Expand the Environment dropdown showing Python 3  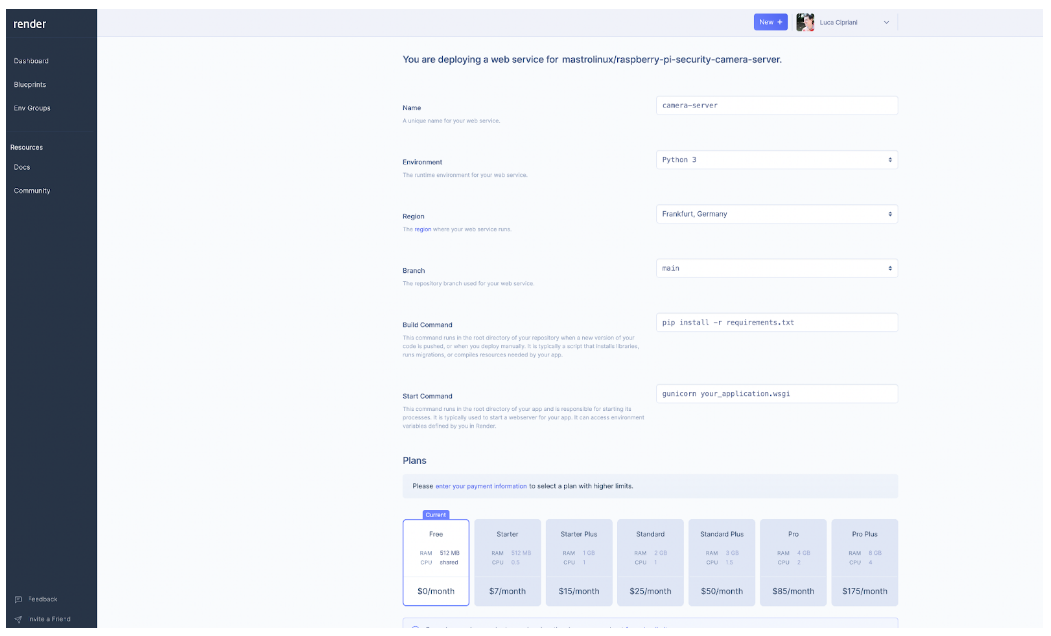pos(777,160)
